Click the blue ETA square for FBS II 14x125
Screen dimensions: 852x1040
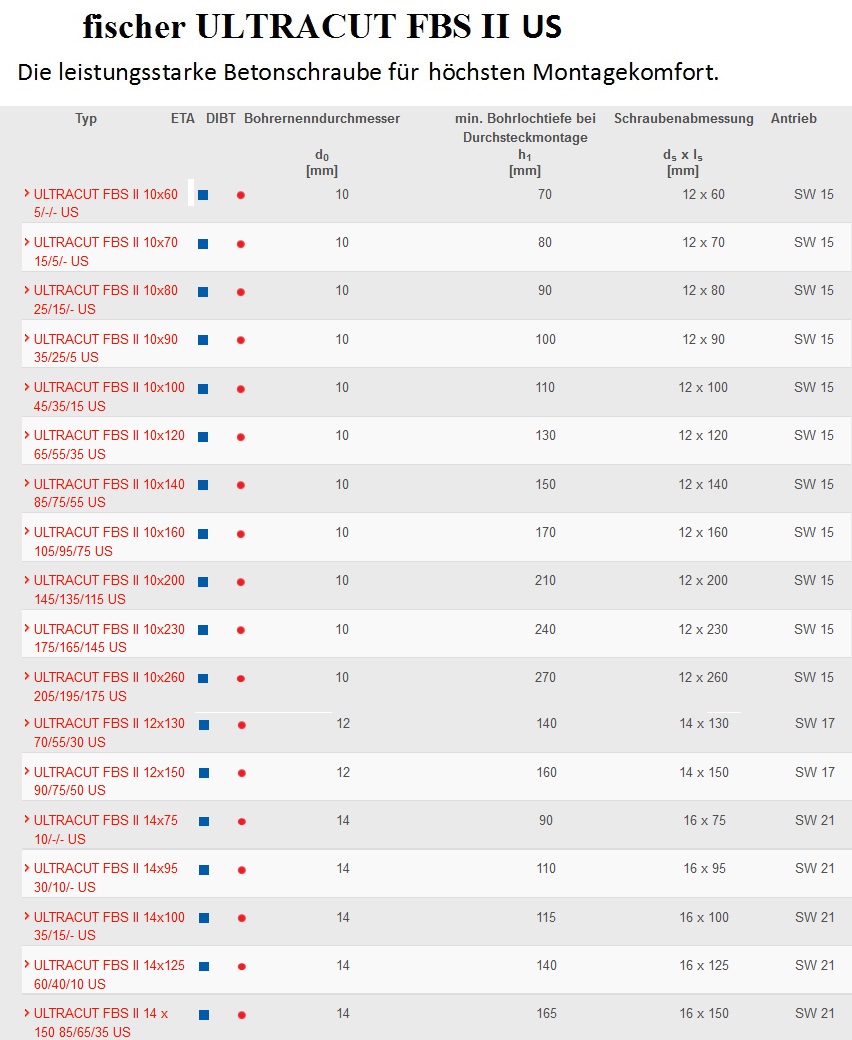pyautogui.click(x=204, y=966)
